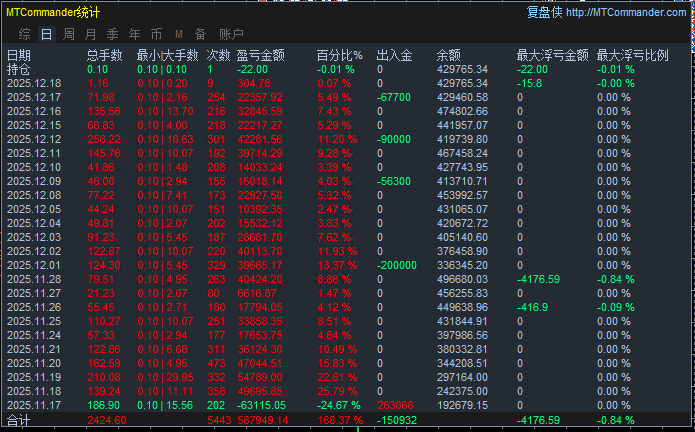Click profit value 304.76
Viewport: 695px width, 432px height.
point(254,83)
